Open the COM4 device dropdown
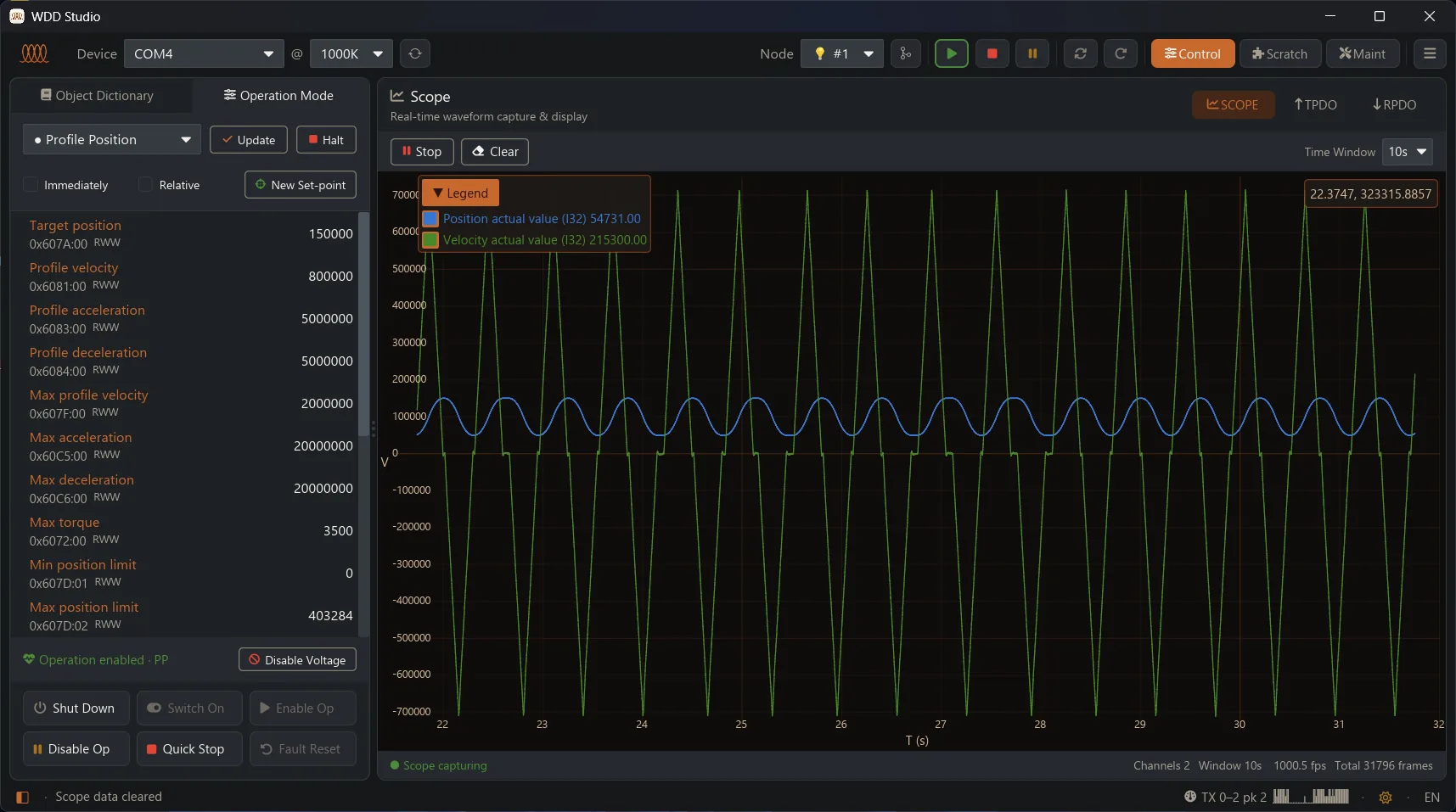The width and height of the screenshot is (1456, 812). coord(204,53)
